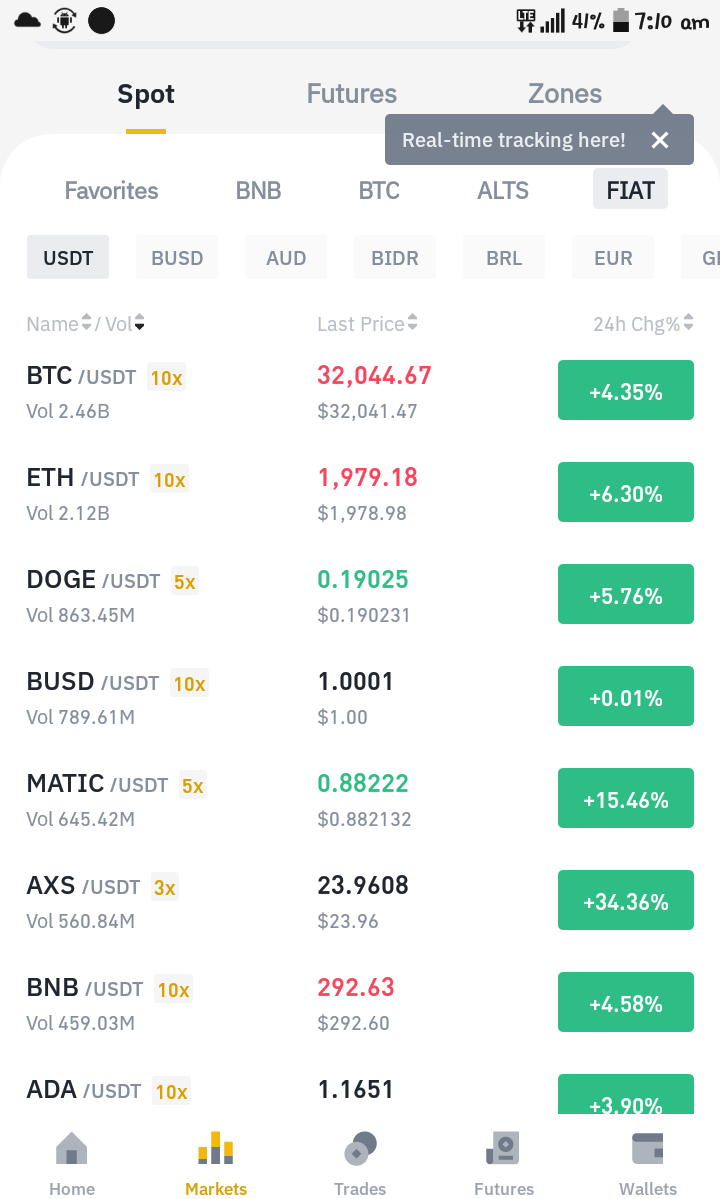Screen dimensions: 720x1199
Task: Select the BUSD quote filter
Action: [177, 258]
